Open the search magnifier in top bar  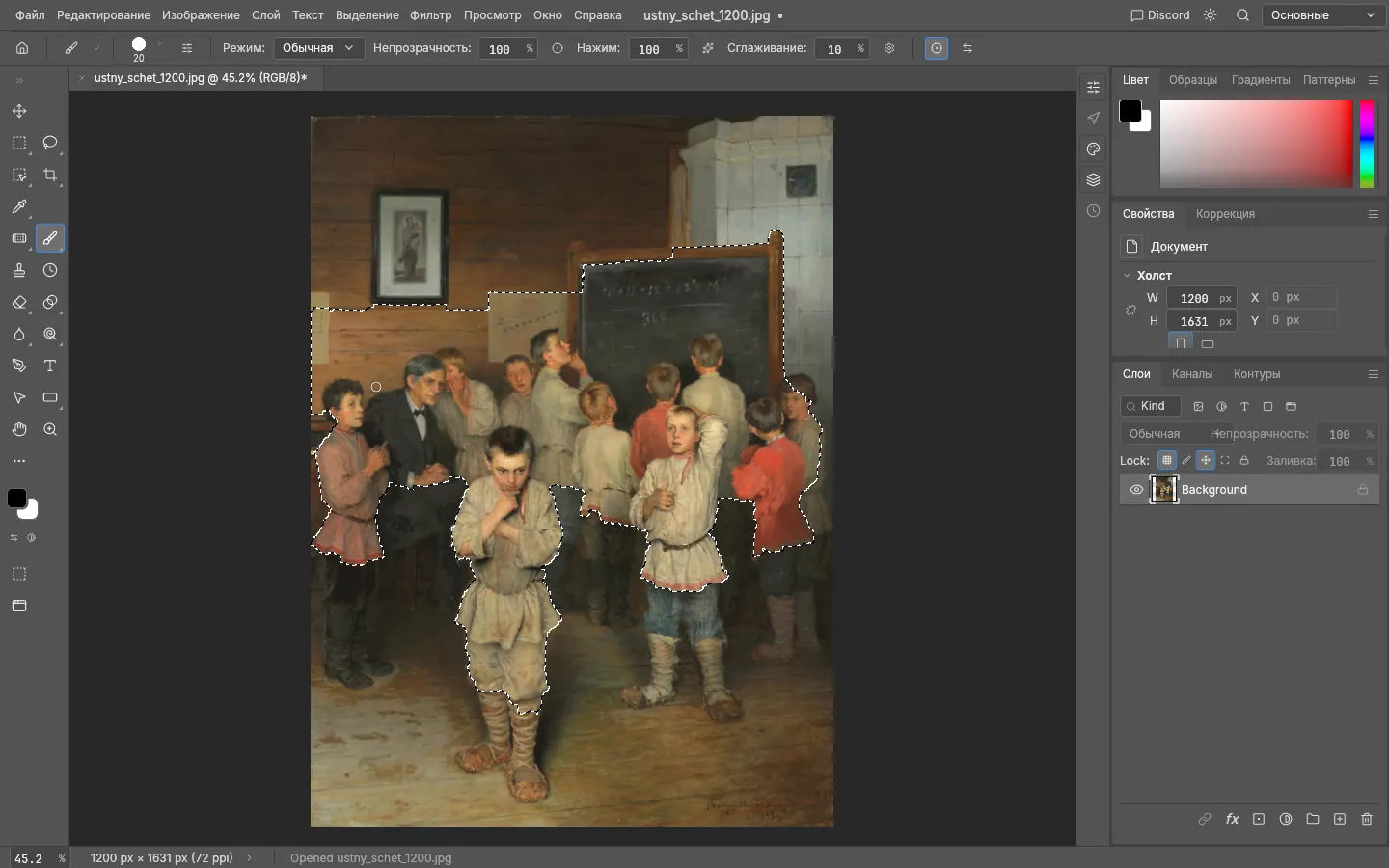click(x=1242, y=15)
